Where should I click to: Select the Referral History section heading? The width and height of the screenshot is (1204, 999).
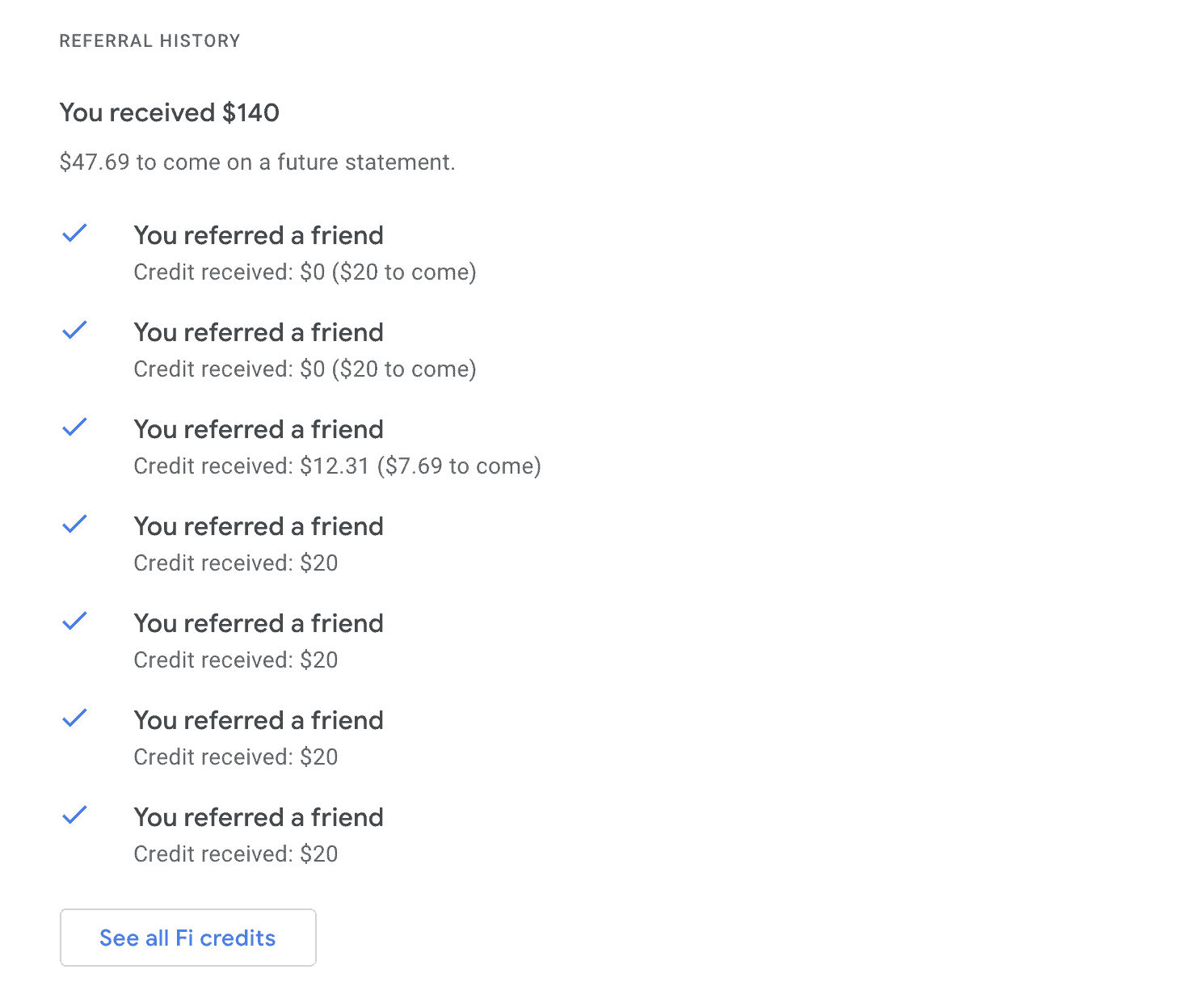click(x=149, y=41)
